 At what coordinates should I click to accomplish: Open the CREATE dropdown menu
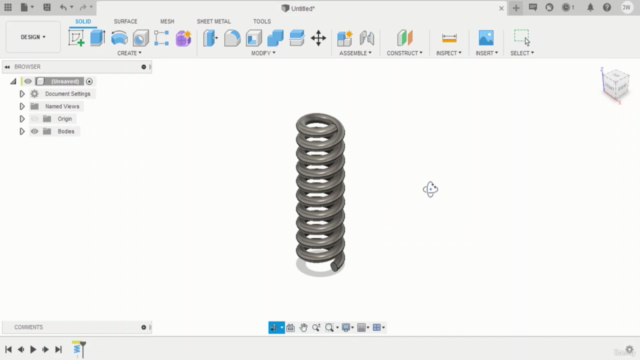(129, 53)
